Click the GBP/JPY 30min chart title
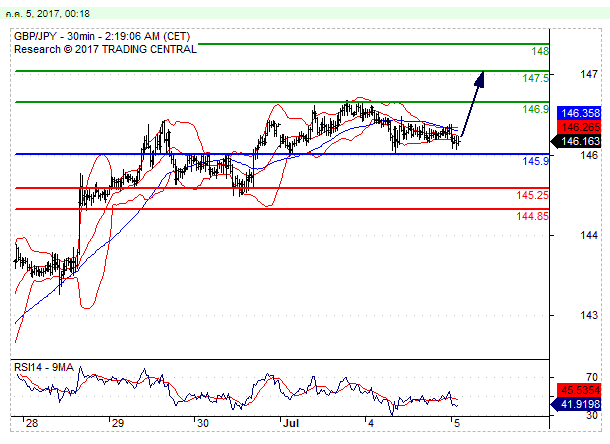This screenshot has height=444, width=610. coord(102,36)
